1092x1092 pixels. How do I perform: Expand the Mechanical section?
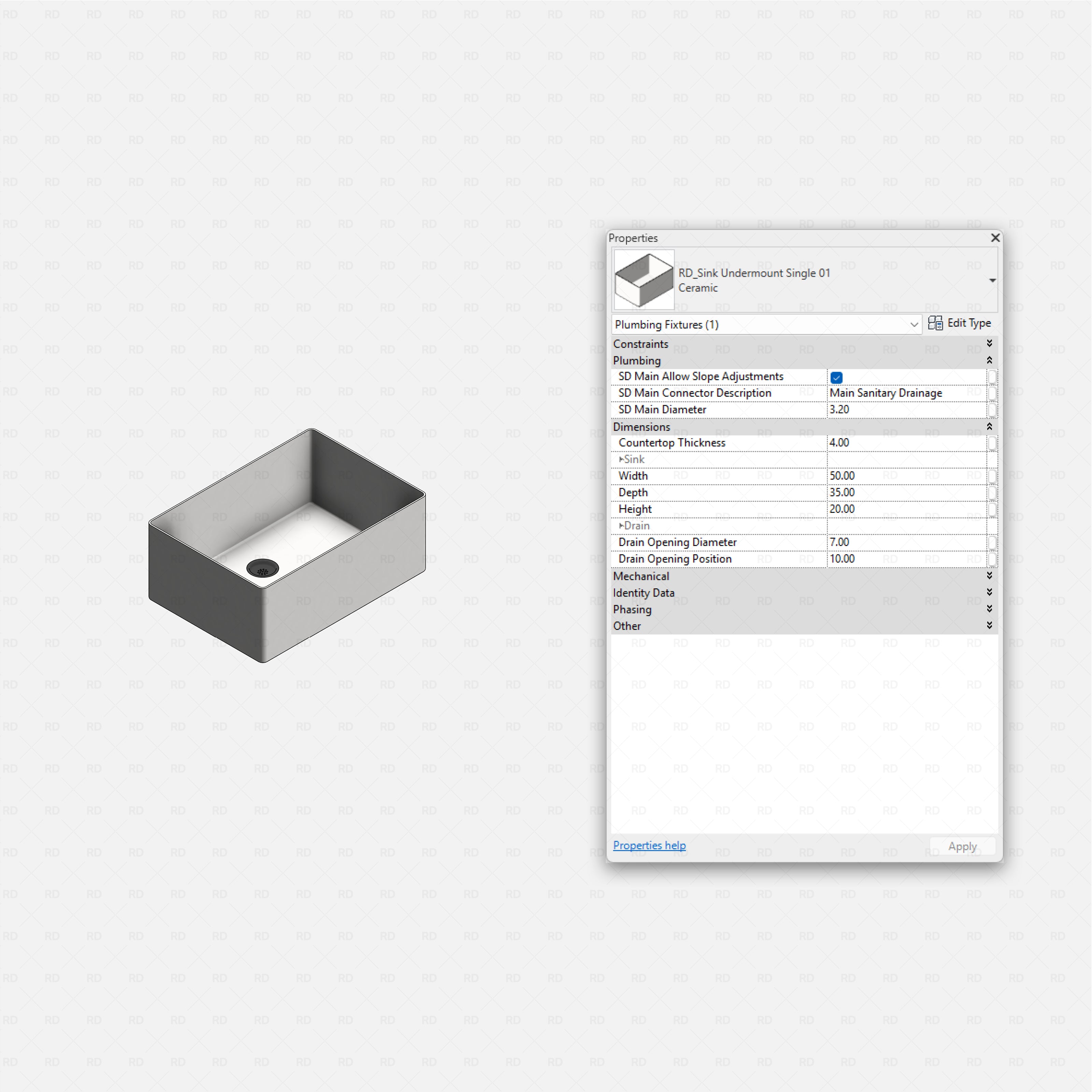click(x=990, y=575)
